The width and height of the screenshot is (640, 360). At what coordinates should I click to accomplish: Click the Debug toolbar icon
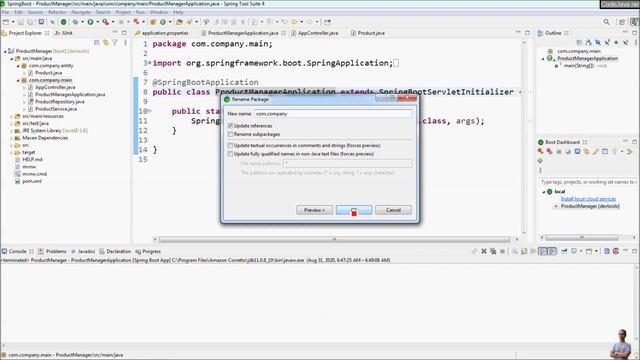click(76, 22)
